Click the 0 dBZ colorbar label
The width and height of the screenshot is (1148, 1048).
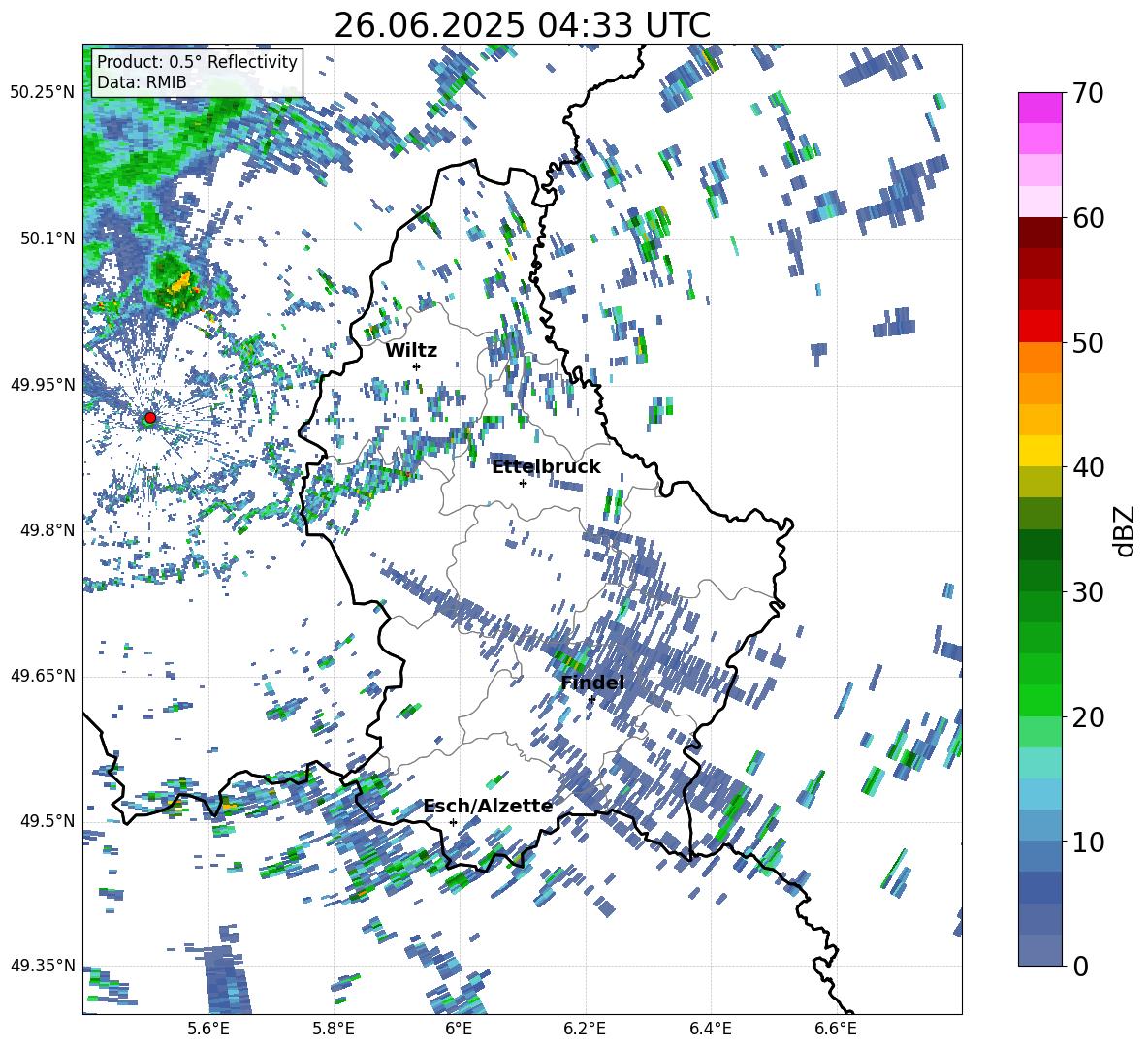coord(1079,967)
